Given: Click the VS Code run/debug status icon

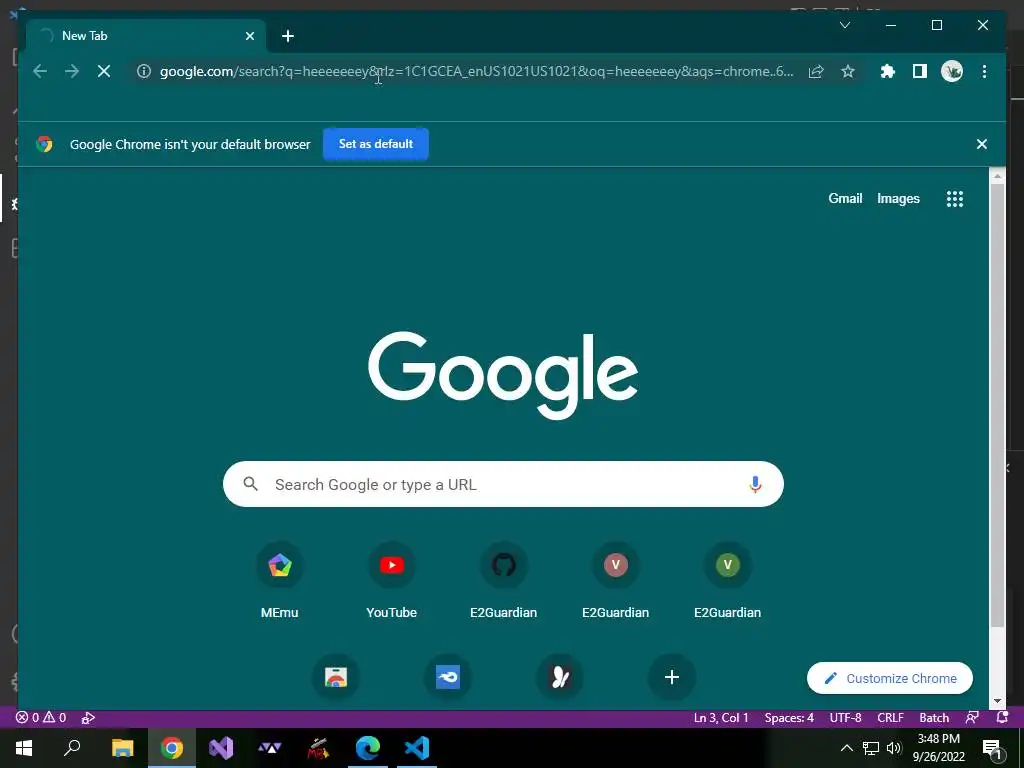Looking at the screenshot, I should tap(88, 718).
